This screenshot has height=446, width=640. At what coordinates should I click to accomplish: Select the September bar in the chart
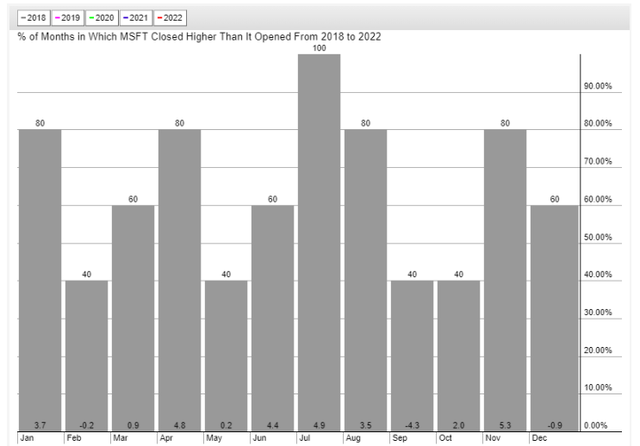(x=412, y=355)
